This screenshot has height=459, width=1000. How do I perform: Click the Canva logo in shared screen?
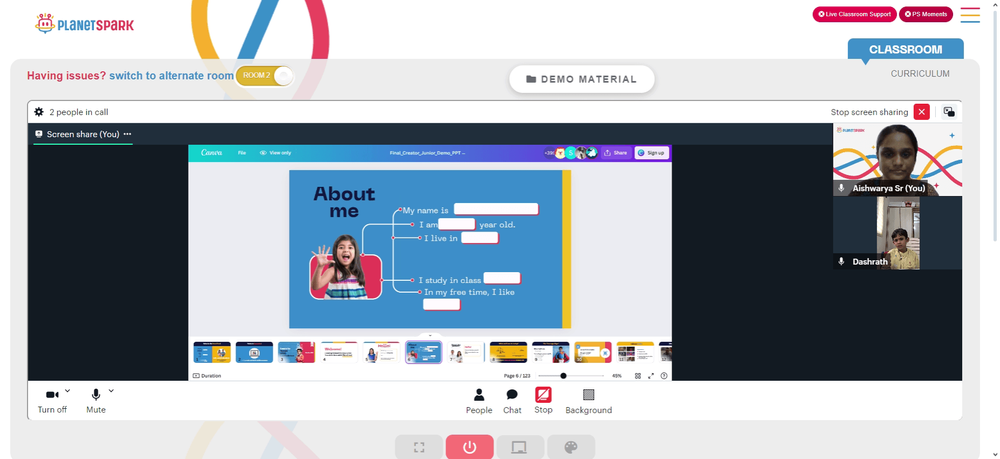[211, 153]
